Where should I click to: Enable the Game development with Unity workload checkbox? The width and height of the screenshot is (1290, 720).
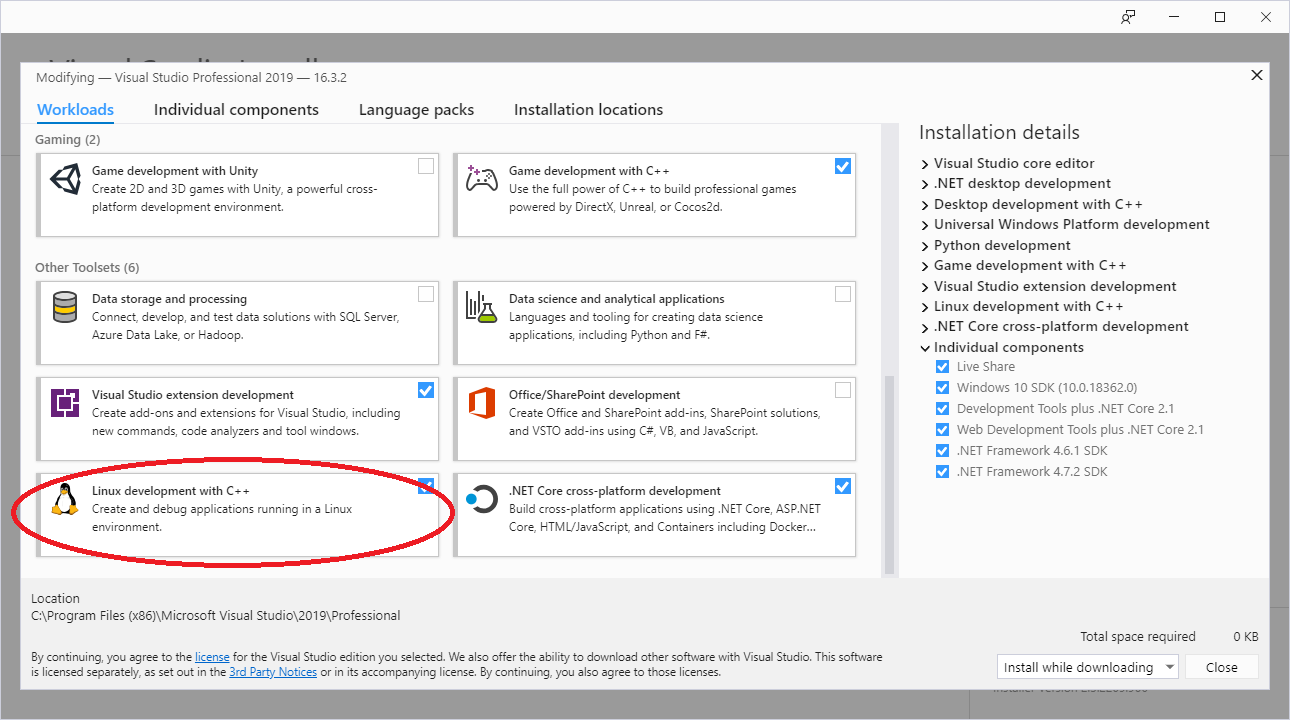pos(425,166)
